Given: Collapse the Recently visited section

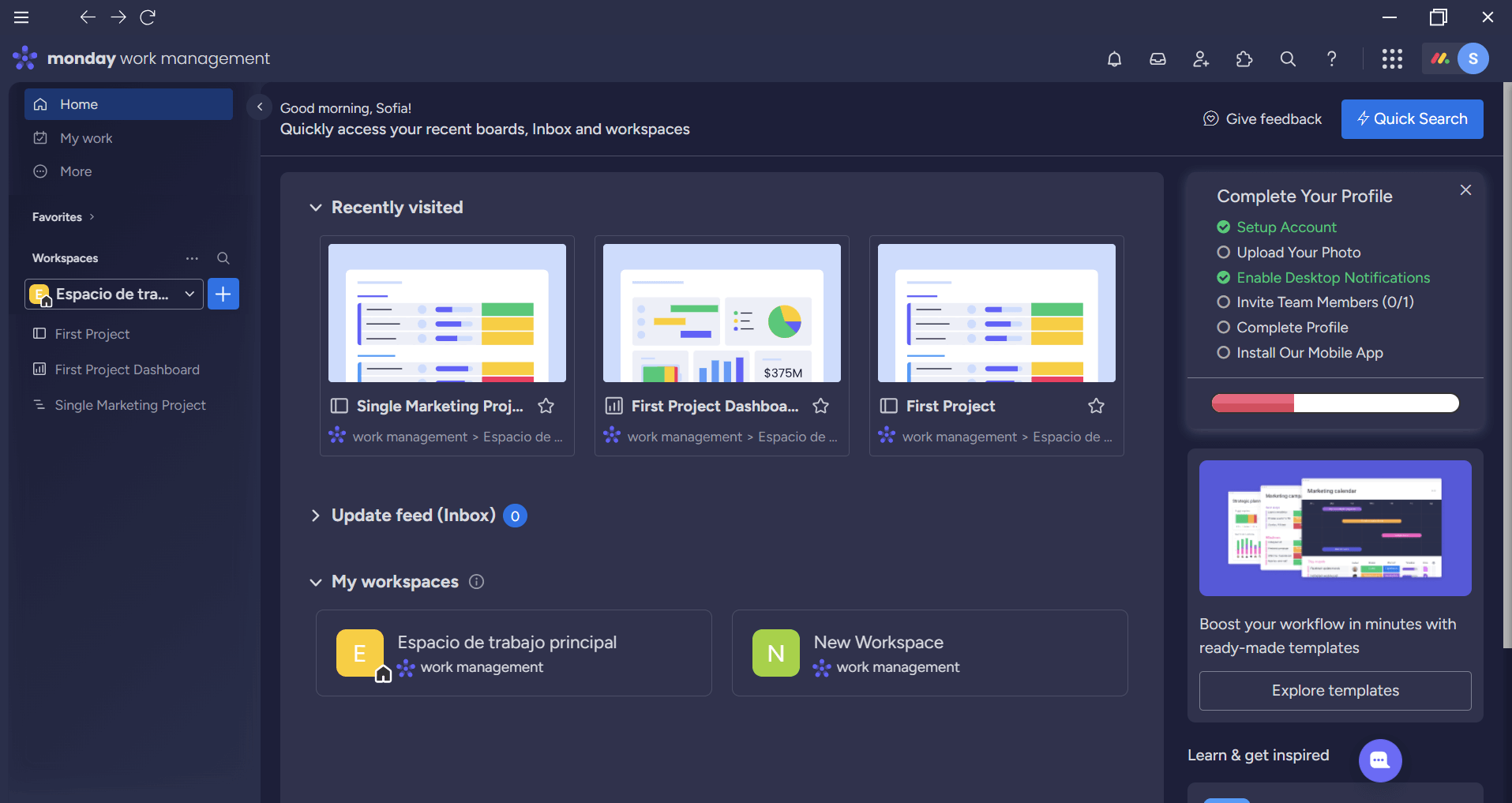Looking at the screenshot, I should (x=315, y=208).
